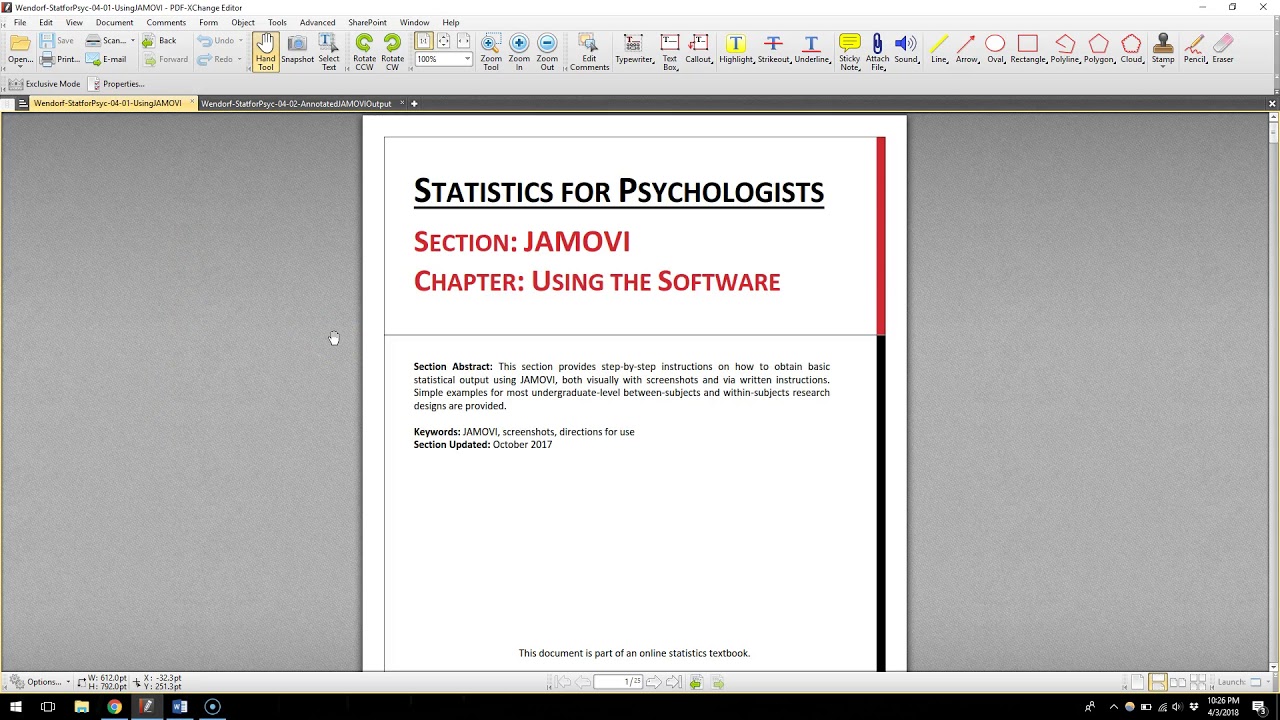Open the File menu
The height and width of the screenshot is (720, 1280).
(x=20, y=22)
